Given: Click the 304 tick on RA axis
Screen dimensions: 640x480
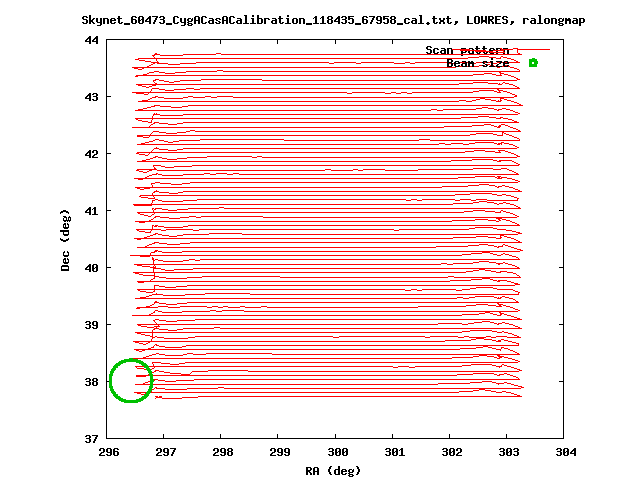Looking at the screenshot, I should pyautogui.click(x=564, y=452).
